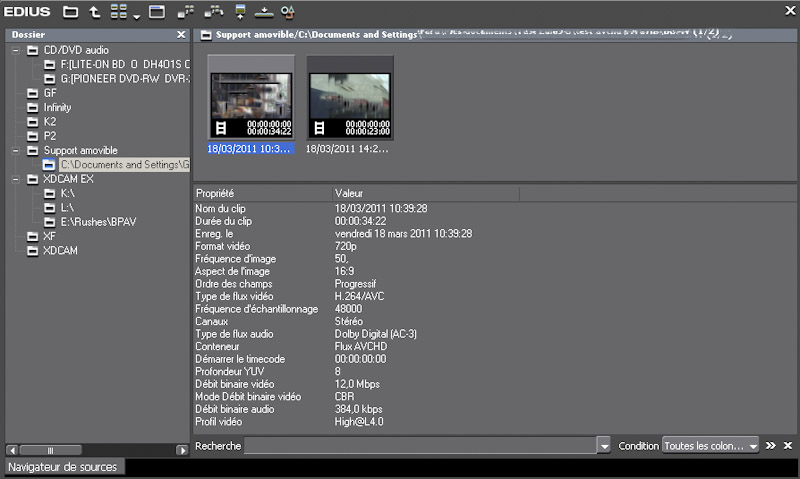Collapse the XDCAM EX tree node
Screen dimensions: 800x479
(x=16, y=179)
